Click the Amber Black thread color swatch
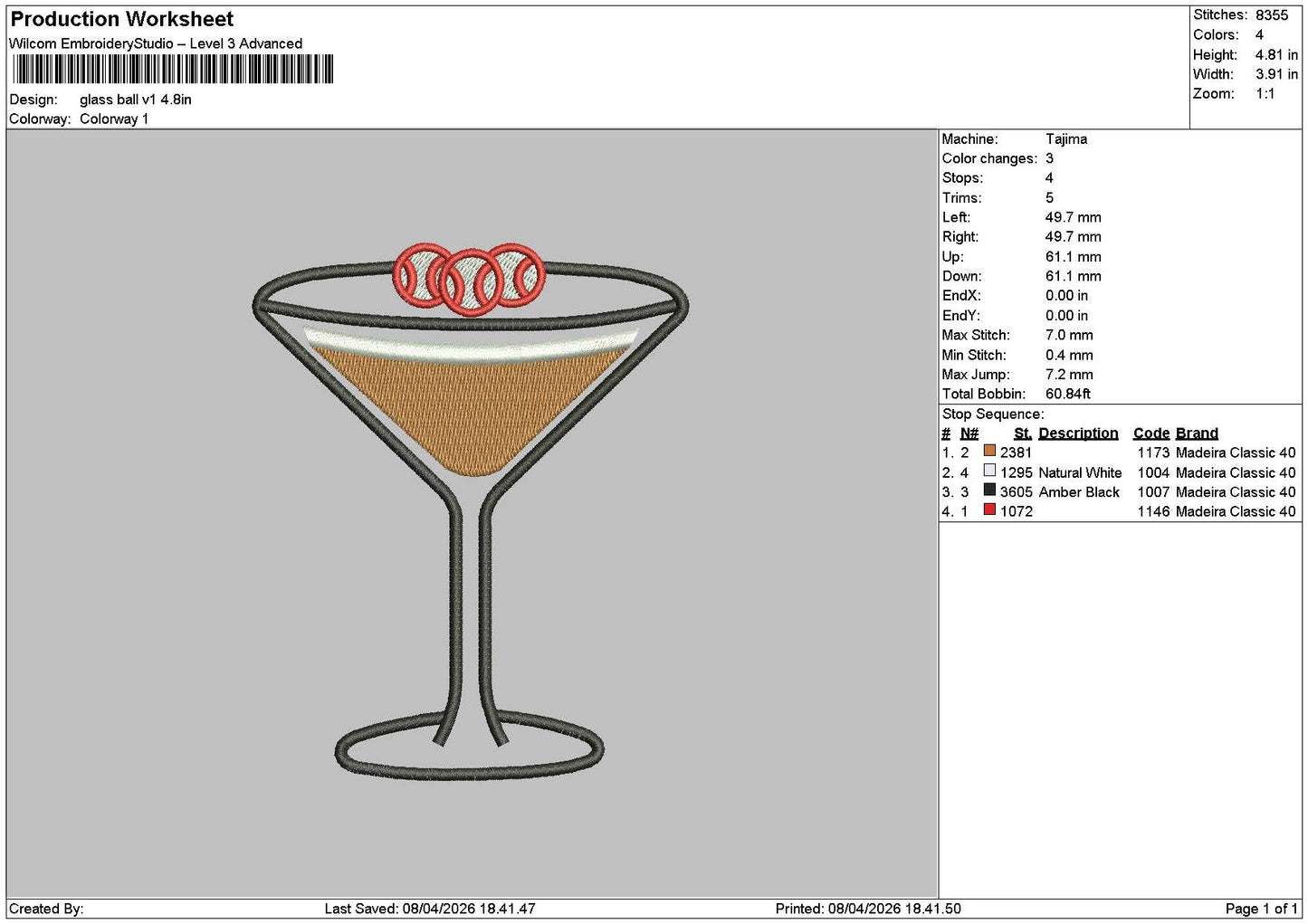Image resolution: width=1308 pixels, height=924 pixels. 989,491
